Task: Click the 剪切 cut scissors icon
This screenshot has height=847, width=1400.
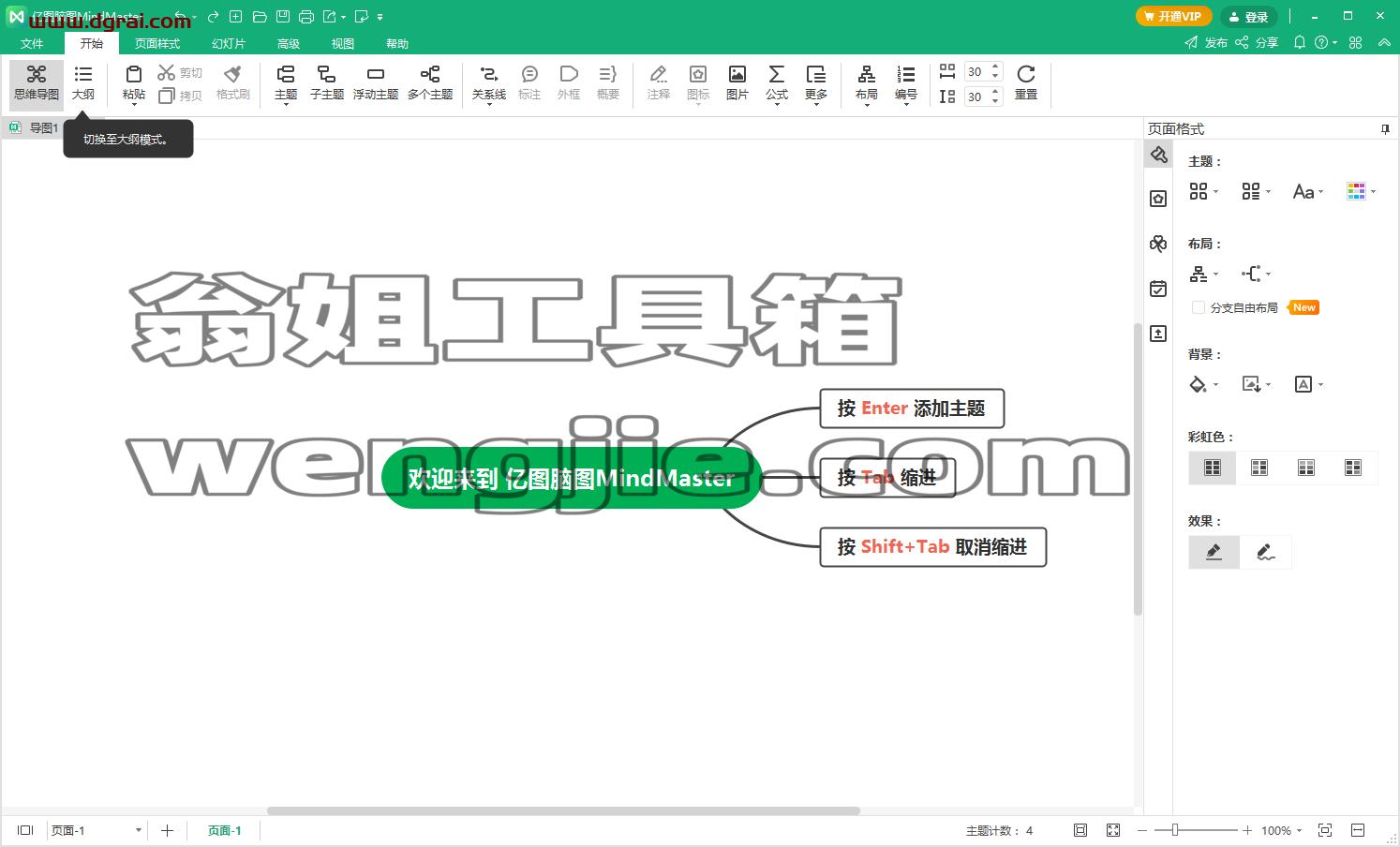Action: tap(167, 72)
